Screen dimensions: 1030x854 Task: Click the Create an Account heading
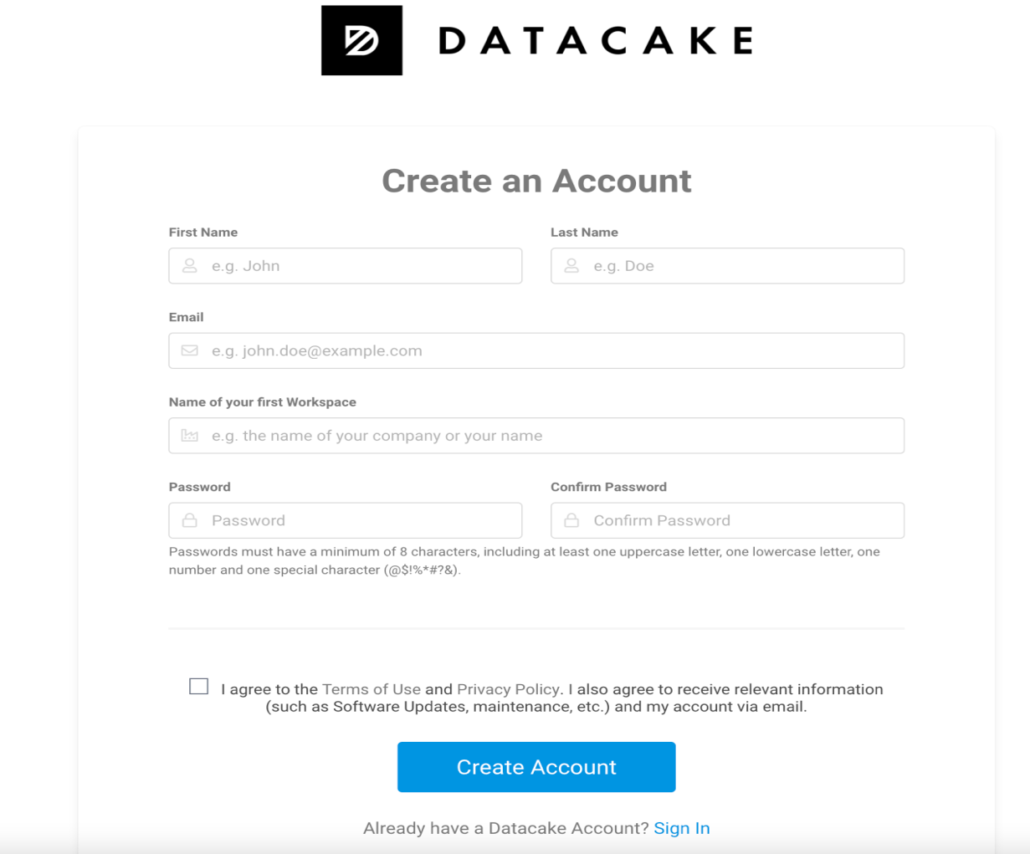point(537,181)
